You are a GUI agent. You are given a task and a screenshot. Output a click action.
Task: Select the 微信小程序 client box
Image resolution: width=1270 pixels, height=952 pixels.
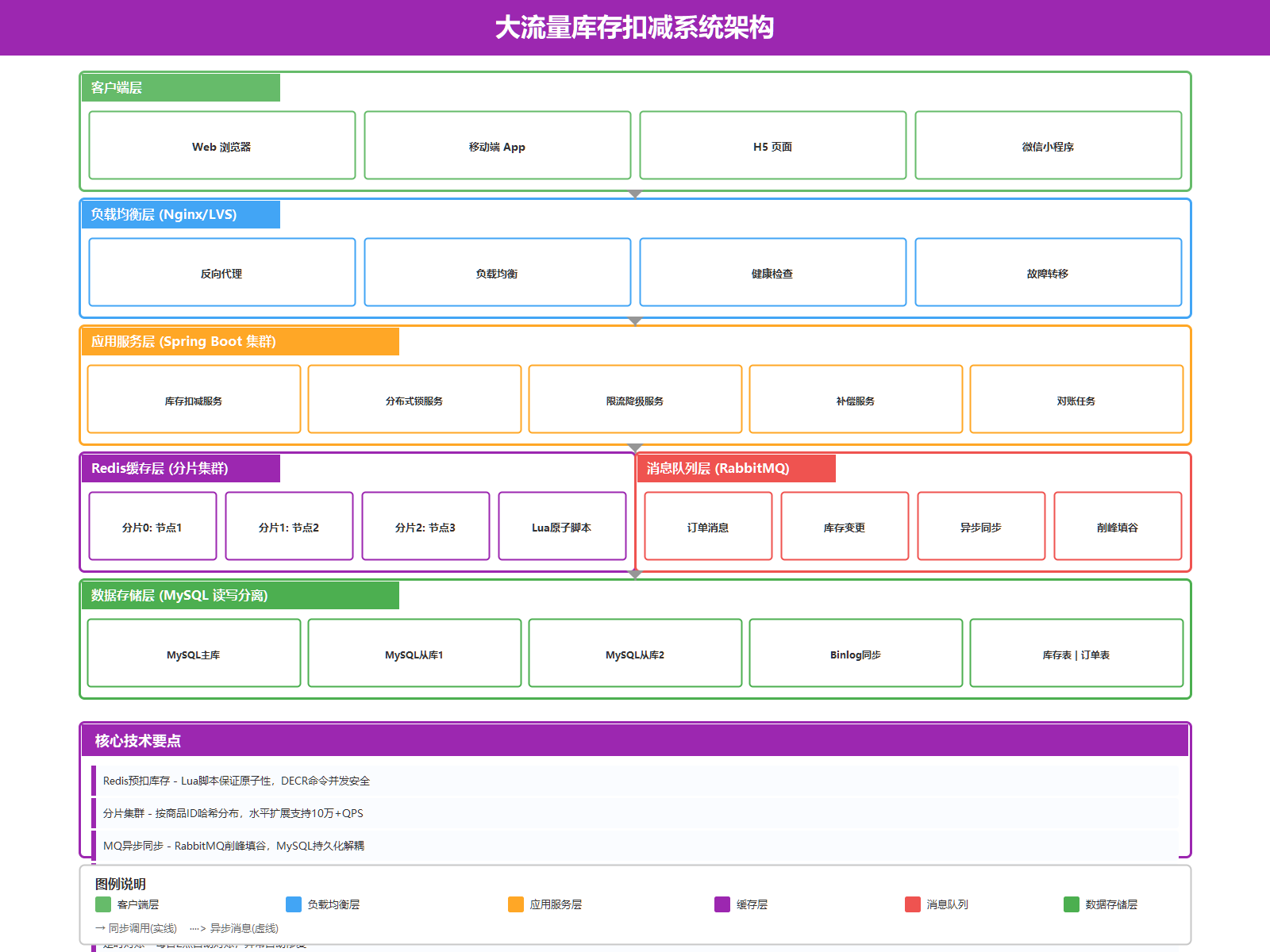coord(1048,146)
